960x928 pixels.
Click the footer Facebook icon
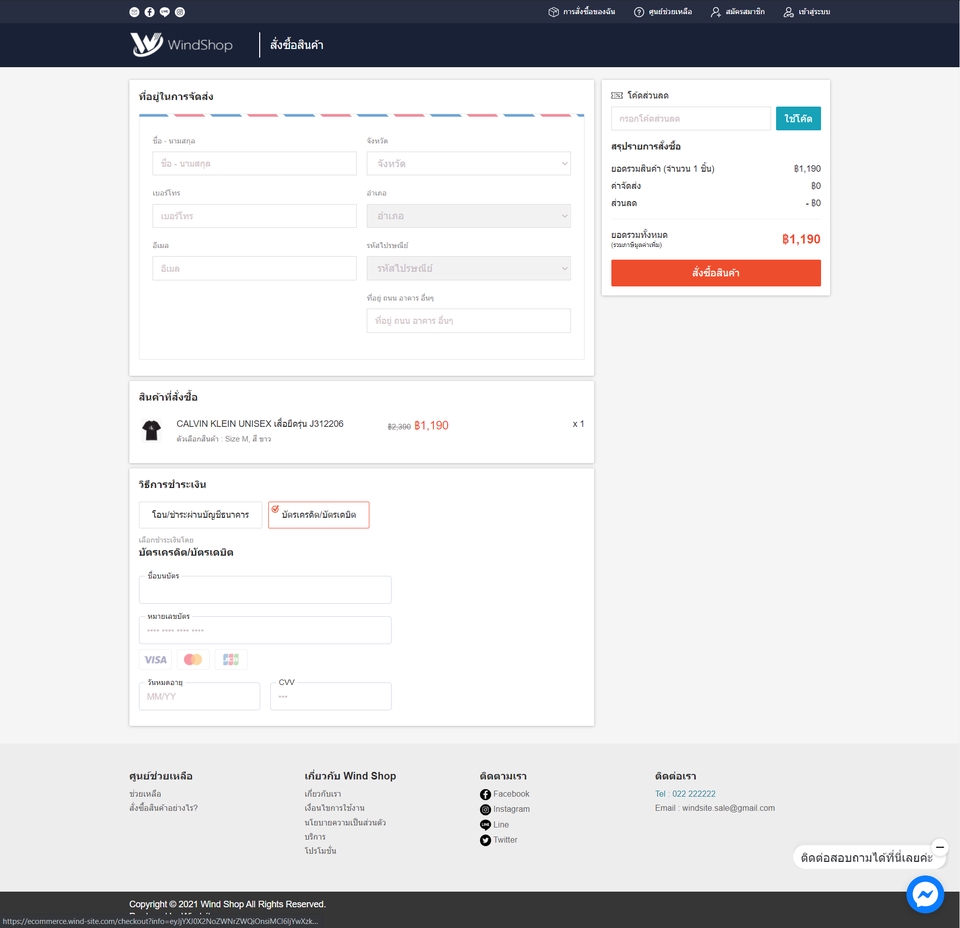pos(486,795)
